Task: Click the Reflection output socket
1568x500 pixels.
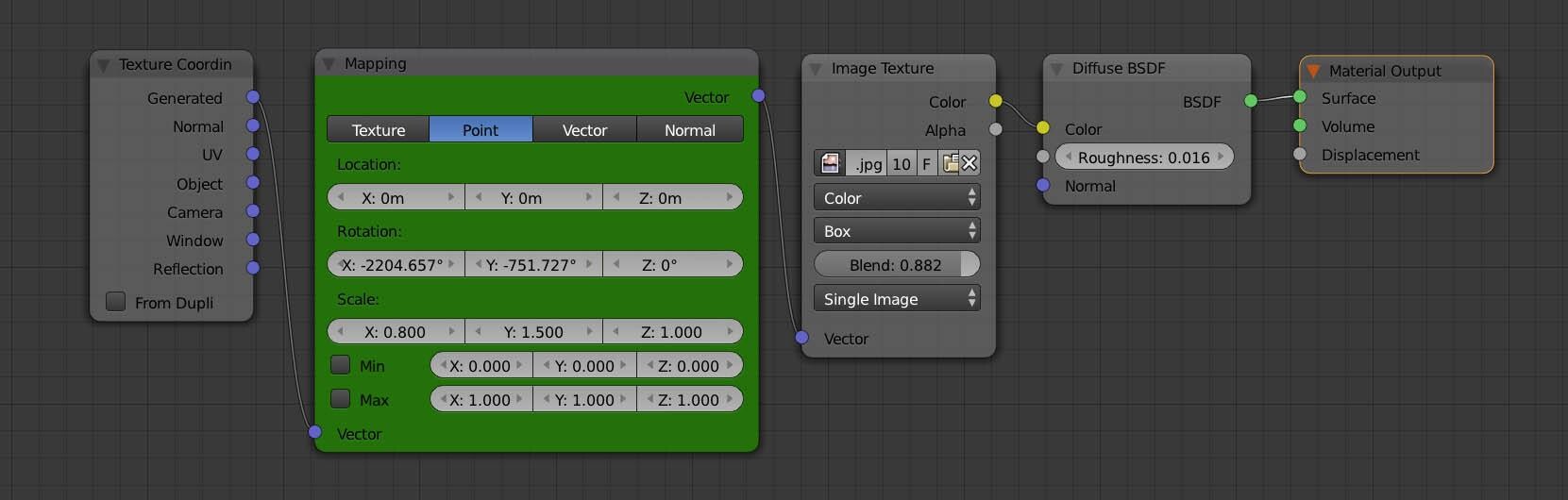Action: [253, 268]
